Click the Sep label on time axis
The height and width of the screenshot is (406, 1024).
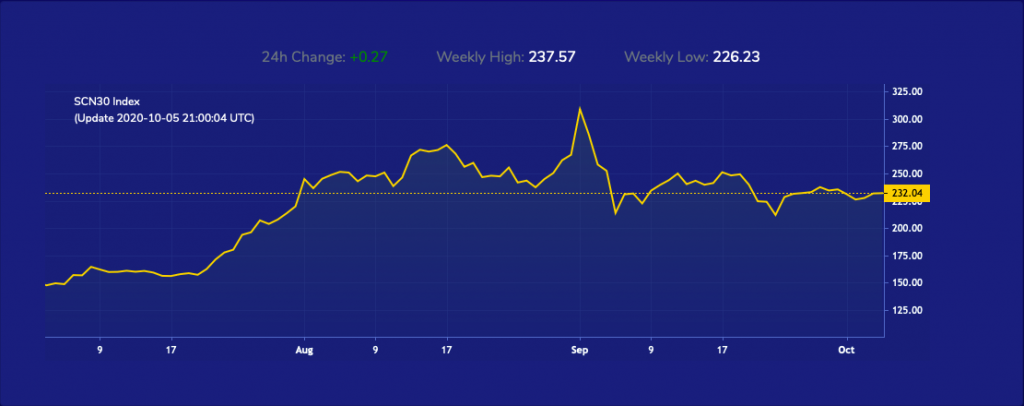tap(580, 350)
